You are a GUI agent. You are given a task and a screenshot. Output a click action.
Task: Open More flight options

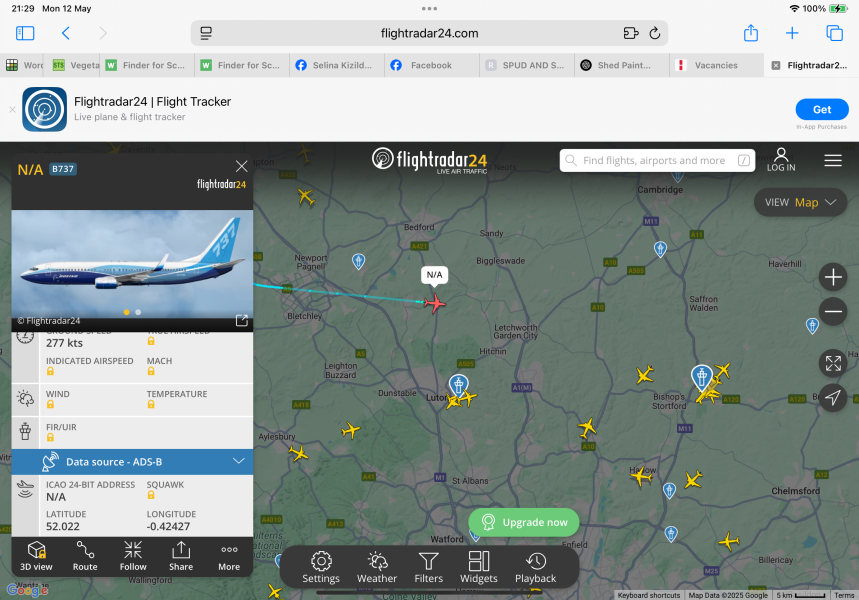229,556
